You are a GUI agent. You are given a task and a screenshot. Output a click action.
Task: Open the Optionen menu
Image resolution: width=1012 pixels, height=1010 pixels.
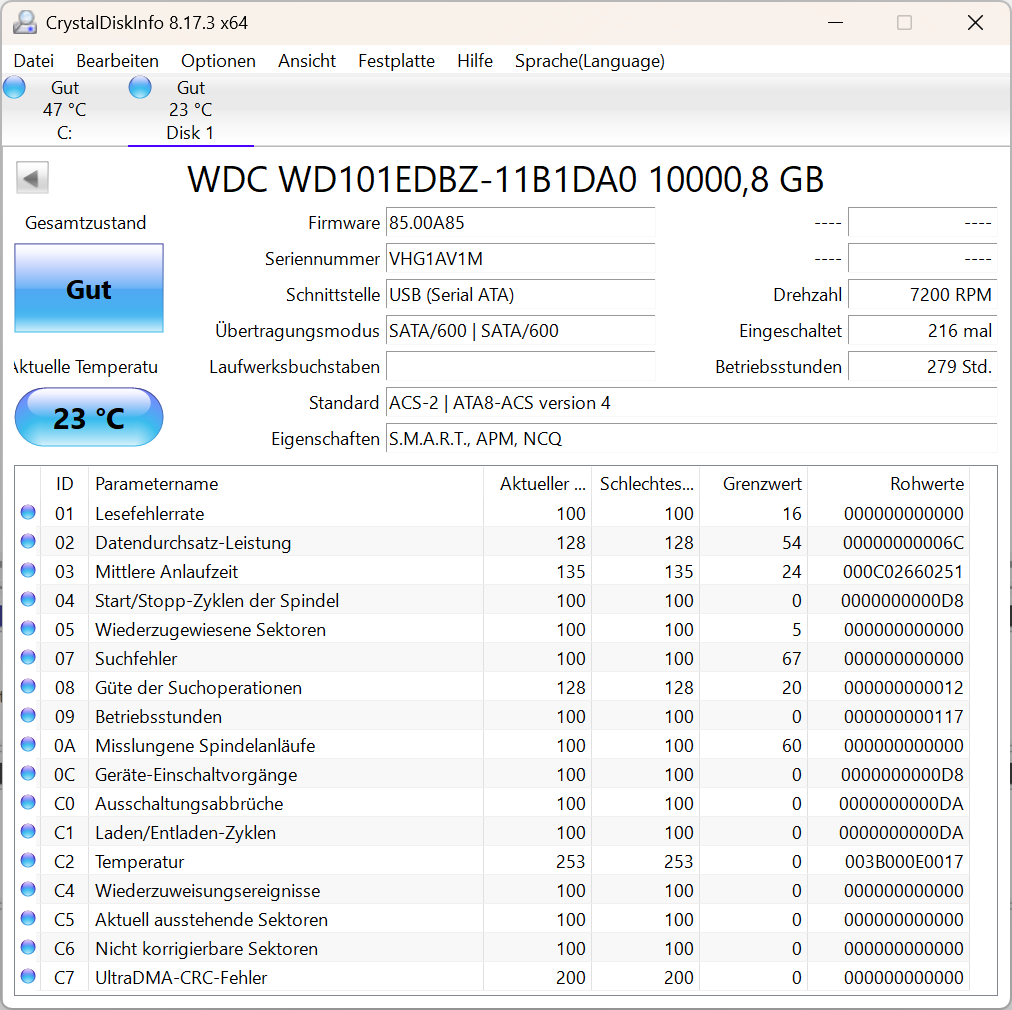218,61
